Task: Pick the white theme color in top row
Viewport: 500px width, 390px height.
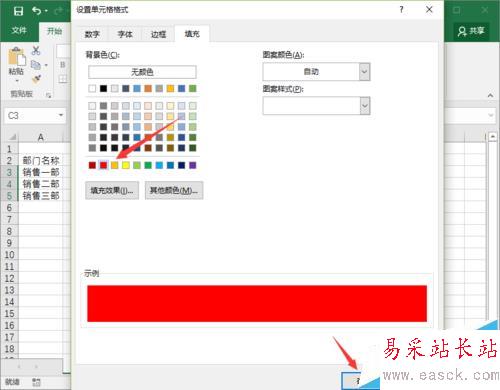Action: (x=92, y=88)
